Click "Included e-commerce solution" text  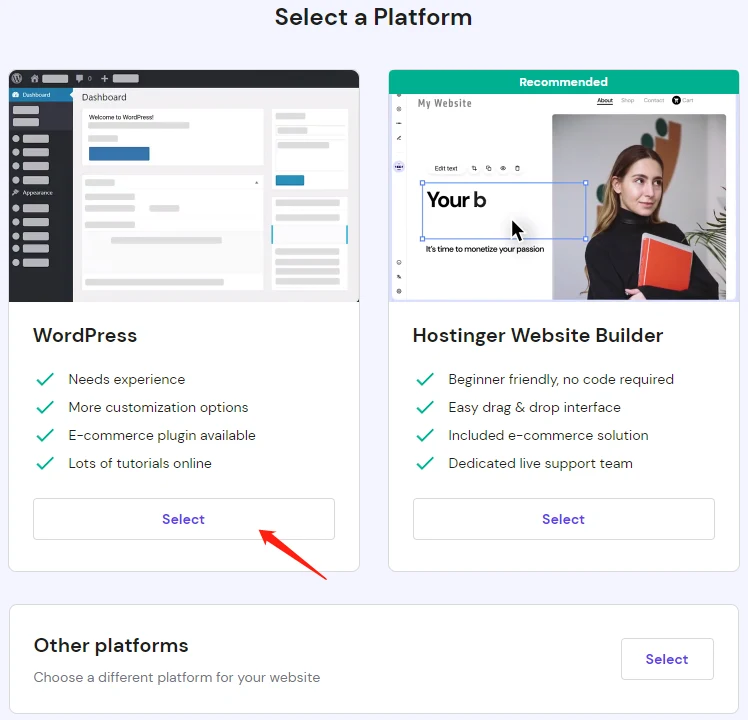click(549, 435)
